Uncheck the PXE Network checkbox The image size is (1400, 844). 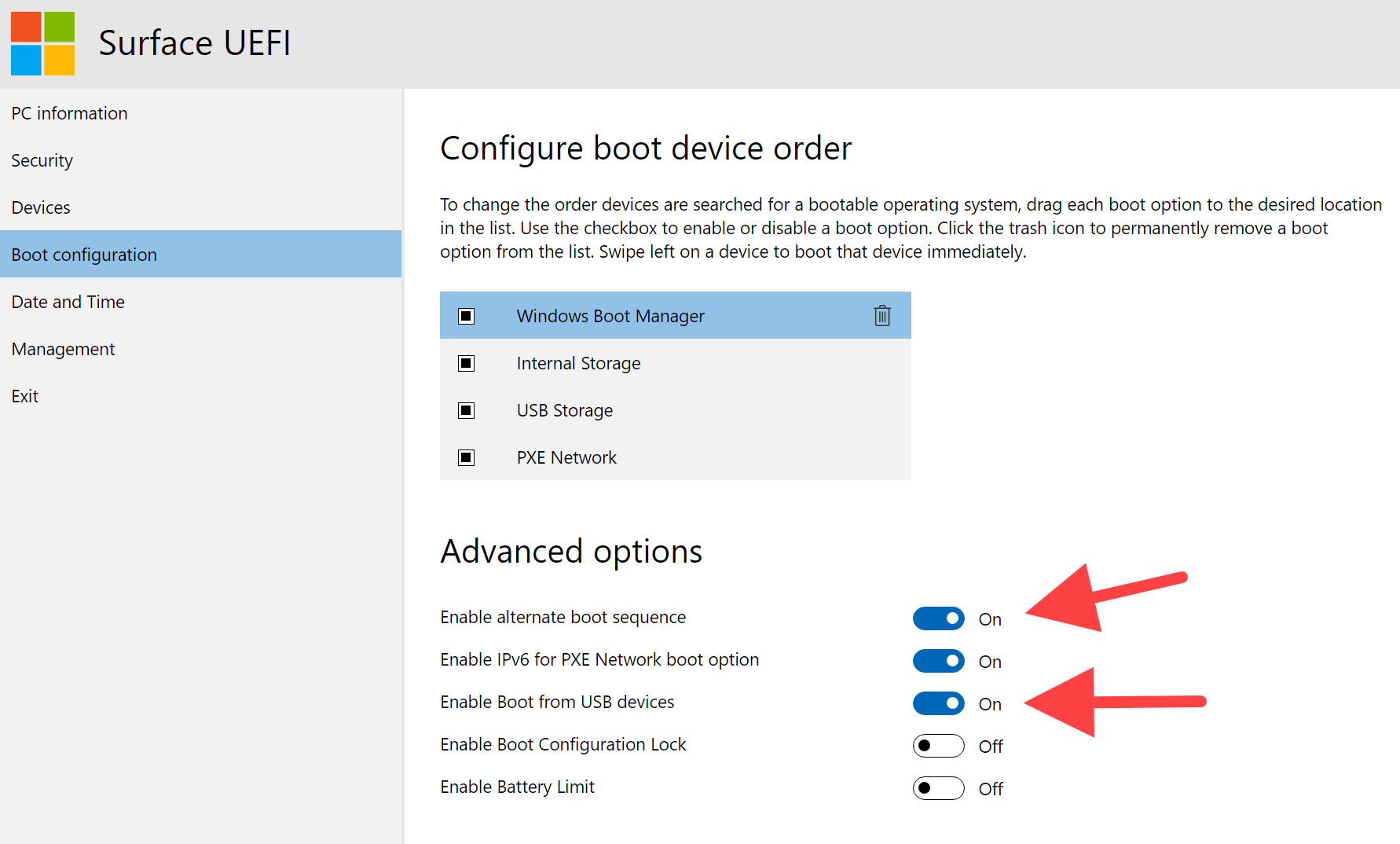467,457
